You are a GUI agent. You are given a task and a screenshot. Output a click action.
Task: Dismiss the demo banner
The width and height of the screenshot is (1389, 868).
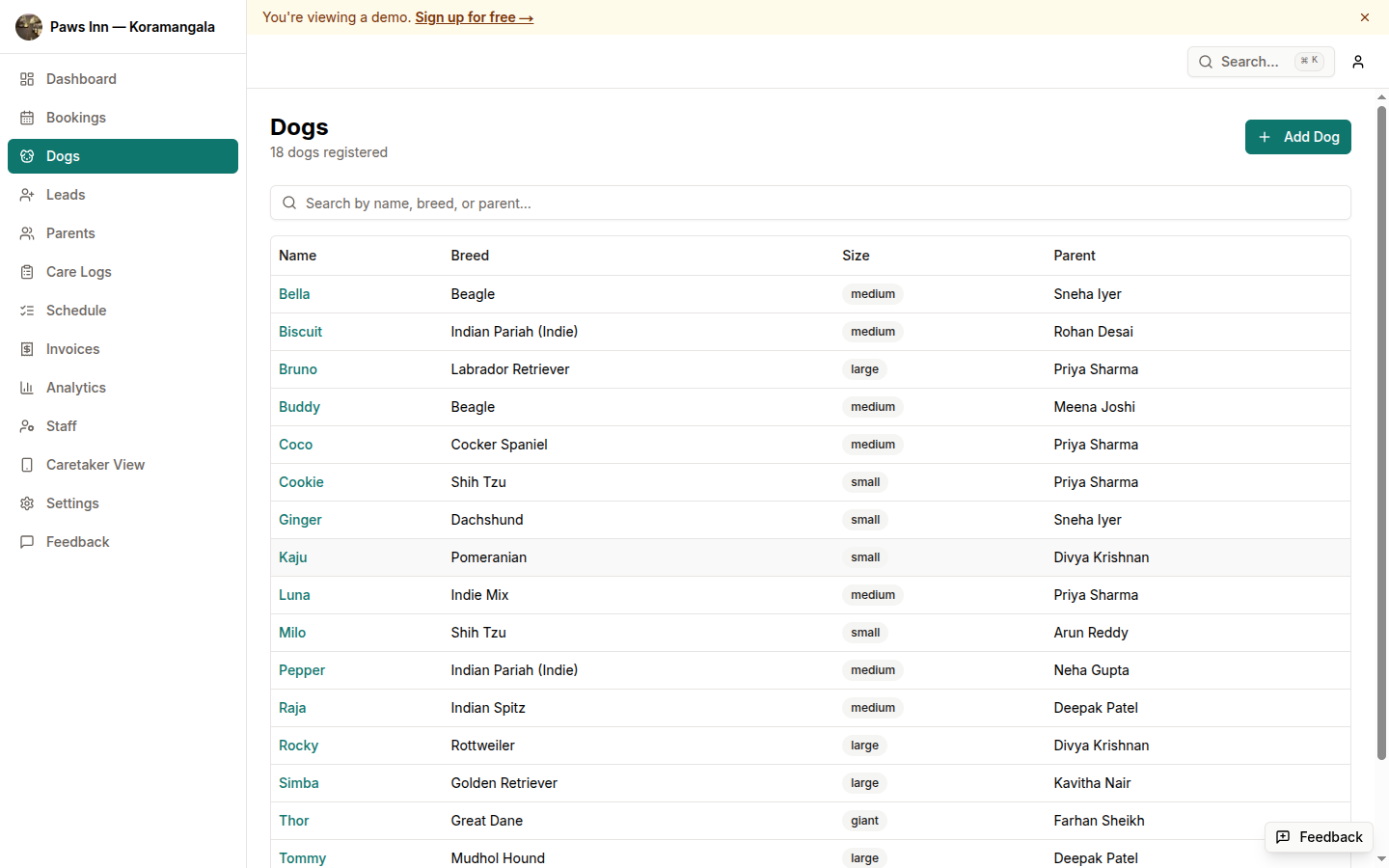click(x=1364, y=17)
